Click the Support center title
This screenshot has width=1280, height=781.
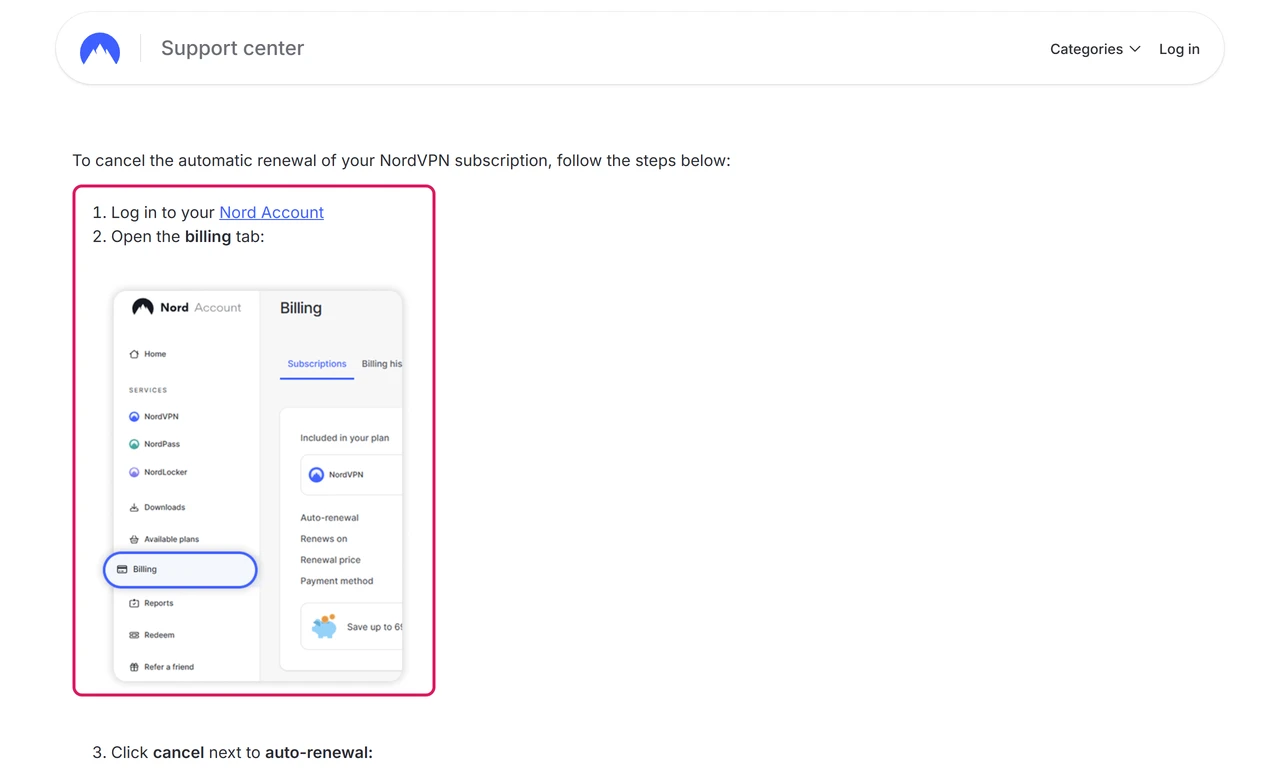pos(232,48)
